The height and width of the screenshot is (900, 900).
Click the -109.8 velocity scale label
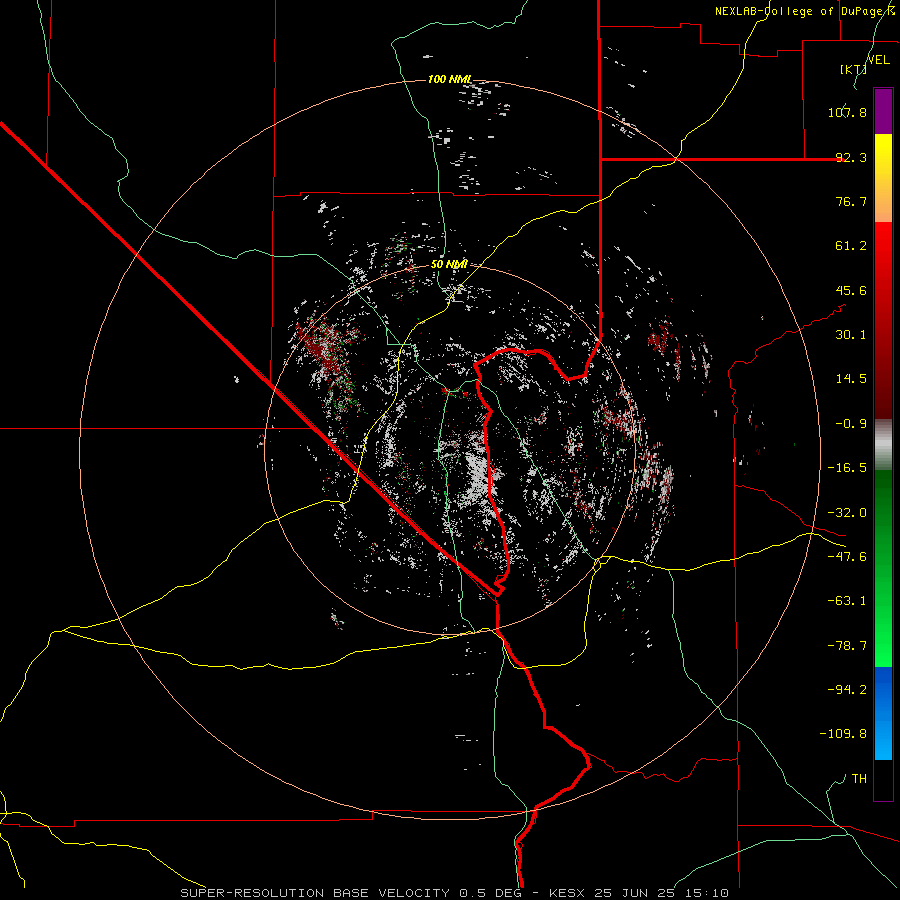tap(843, 734)
